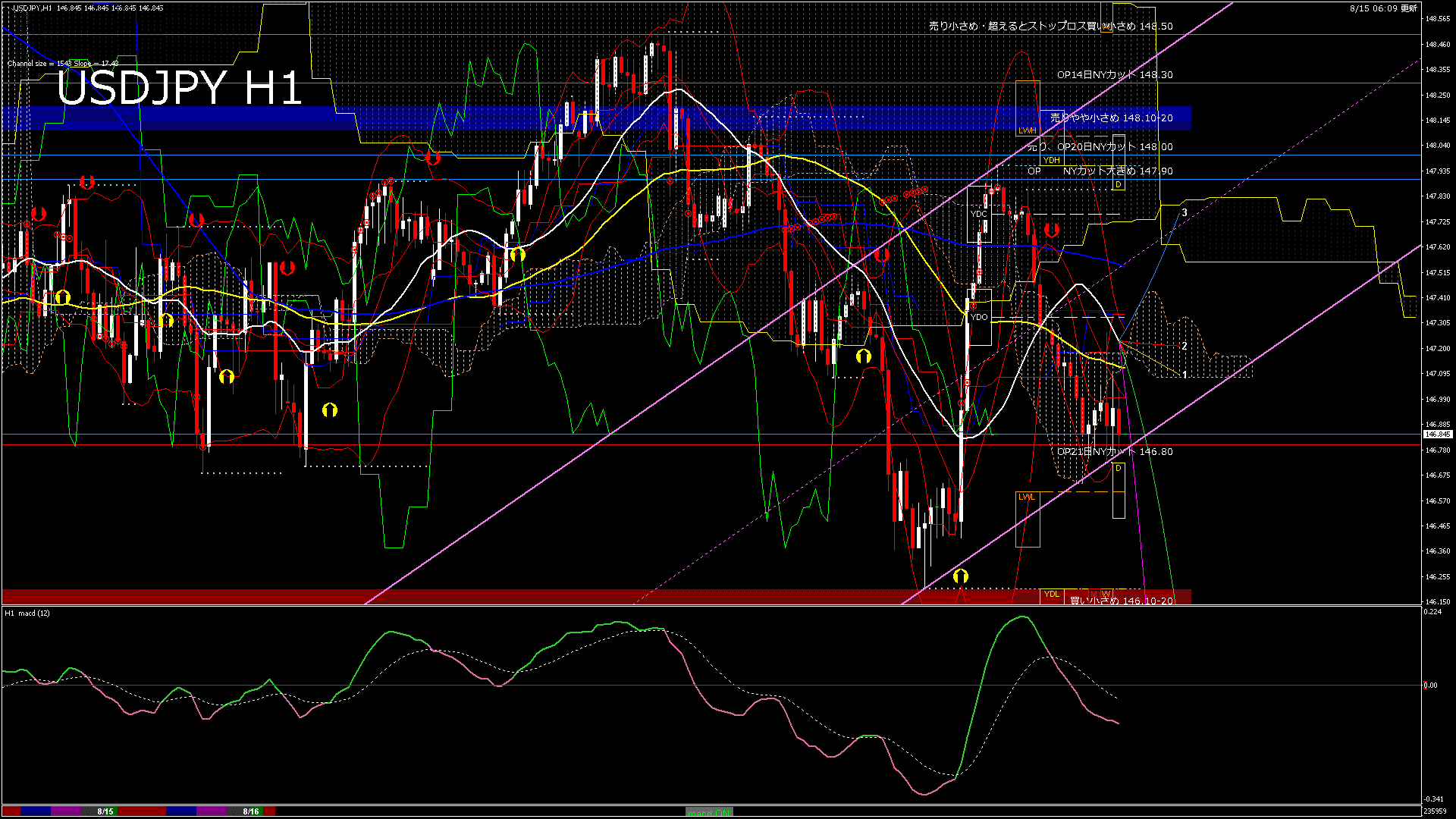1456x819 pixels.
Task: Click the W marker beside YDL
Action: 1106,594
